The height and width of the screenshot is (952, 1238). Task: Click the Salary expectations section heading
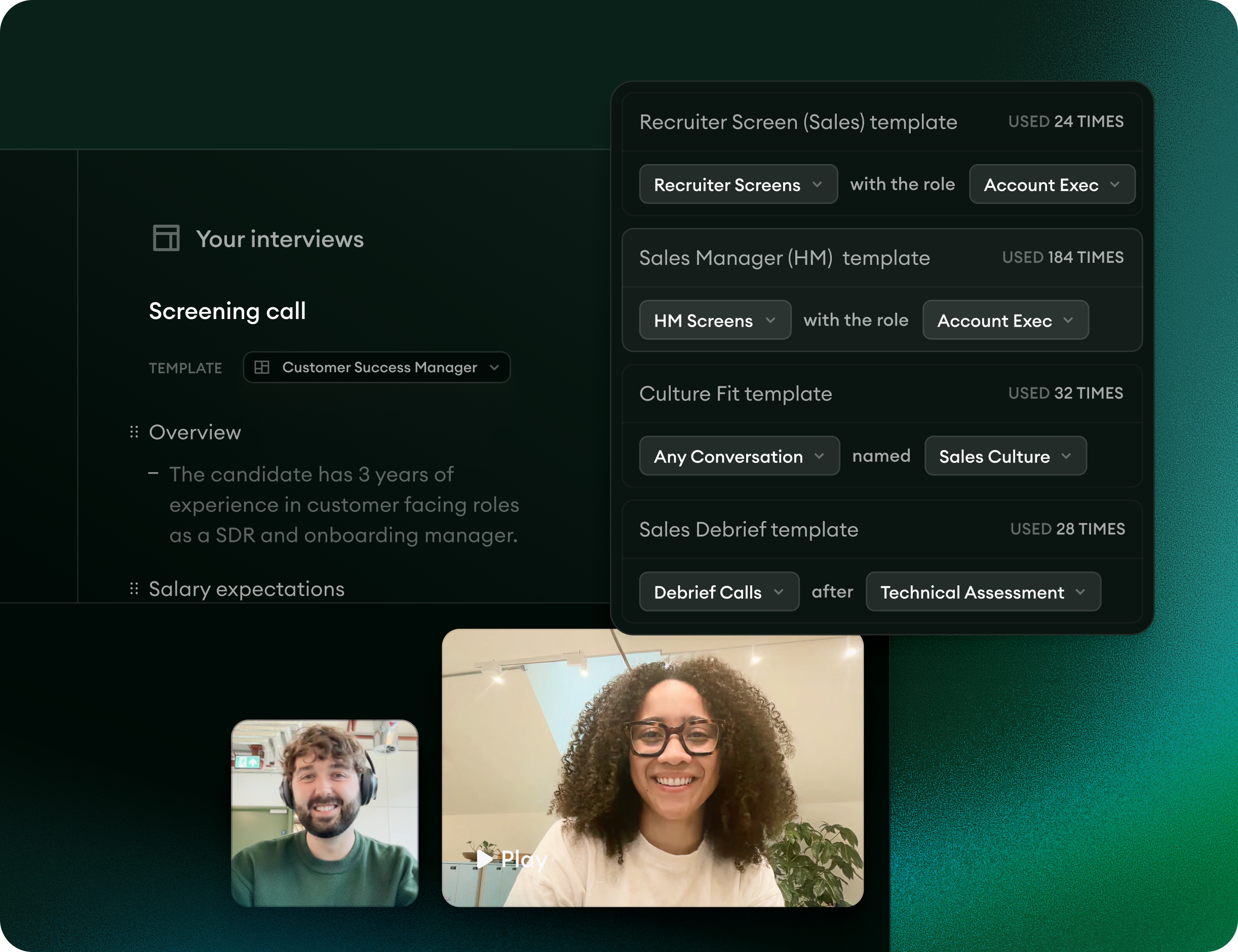[x=247, y=589]
